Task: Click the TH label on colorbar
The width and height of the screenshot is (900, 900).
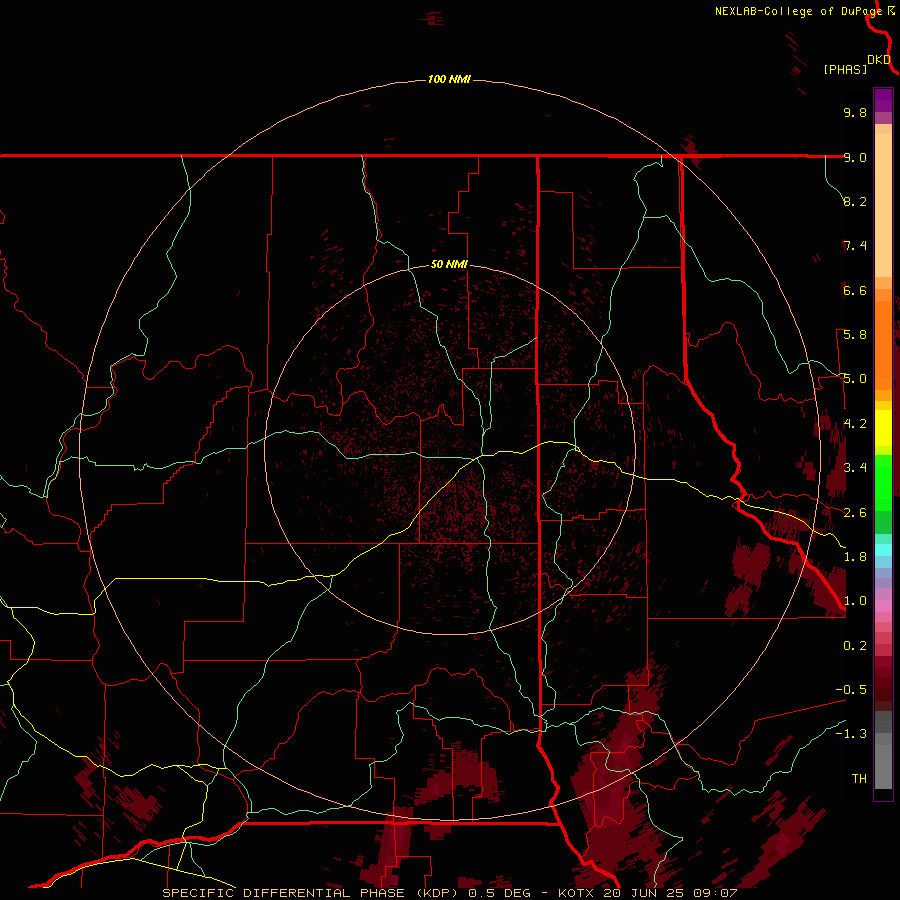Action: 859,778
